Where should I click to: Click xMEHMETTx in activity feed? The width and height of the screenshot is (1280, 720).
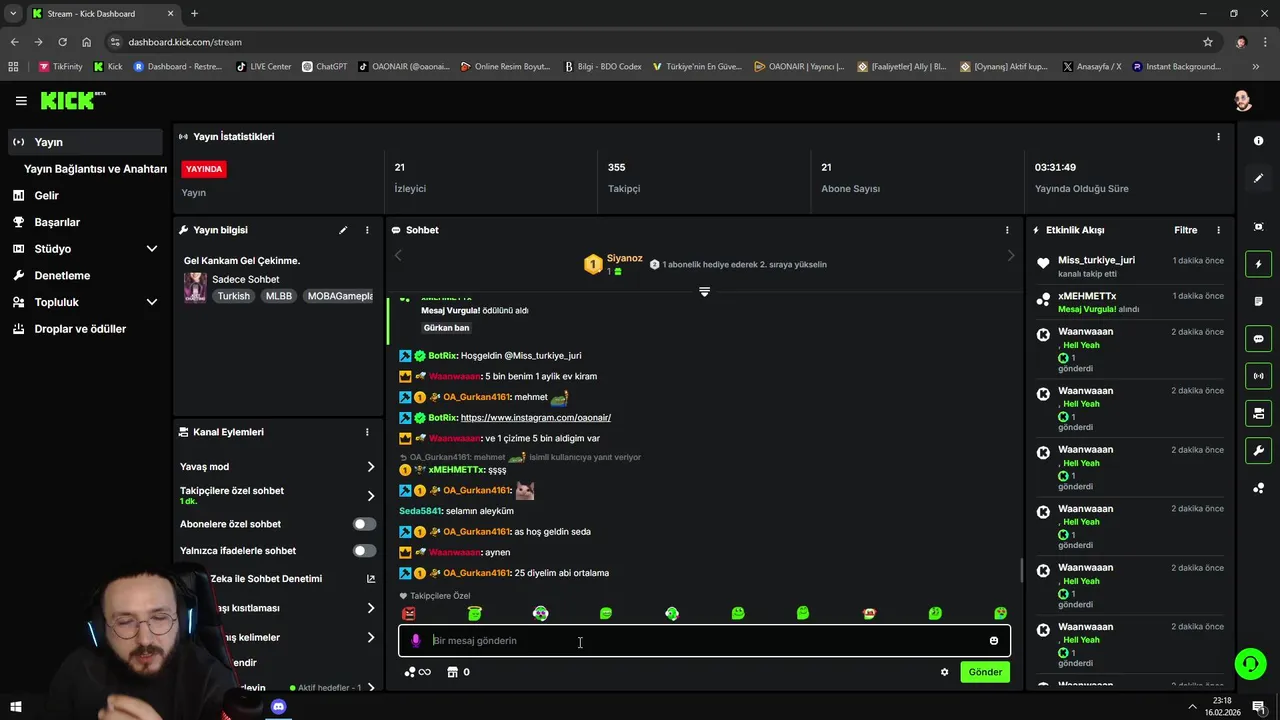pos(1087,296)
